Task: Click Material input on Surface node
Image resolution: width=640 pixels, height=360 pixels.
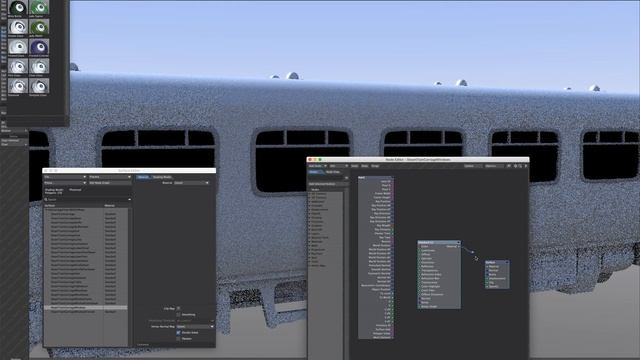Action: coord(487,267)
